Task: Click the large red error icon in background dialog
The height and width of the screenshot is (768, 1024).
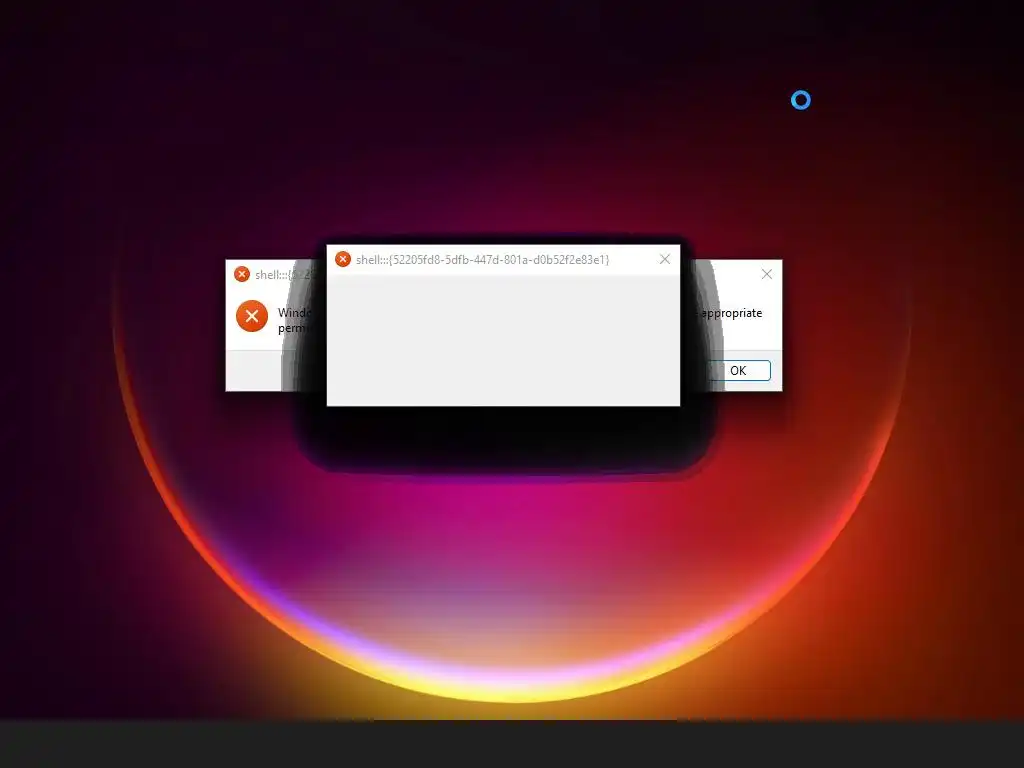Action: coord(252,317)
